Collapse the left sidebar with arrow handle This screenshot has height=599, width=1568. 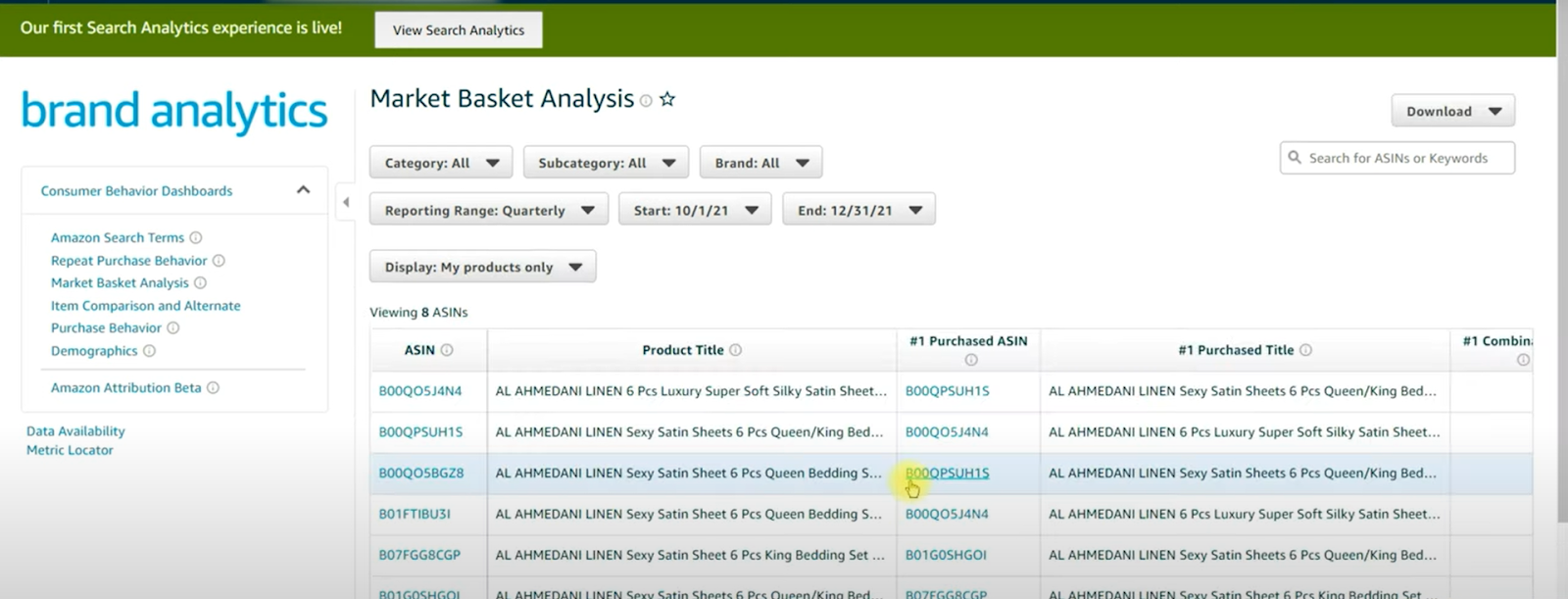pyautogui.click(x=346, y=202)
